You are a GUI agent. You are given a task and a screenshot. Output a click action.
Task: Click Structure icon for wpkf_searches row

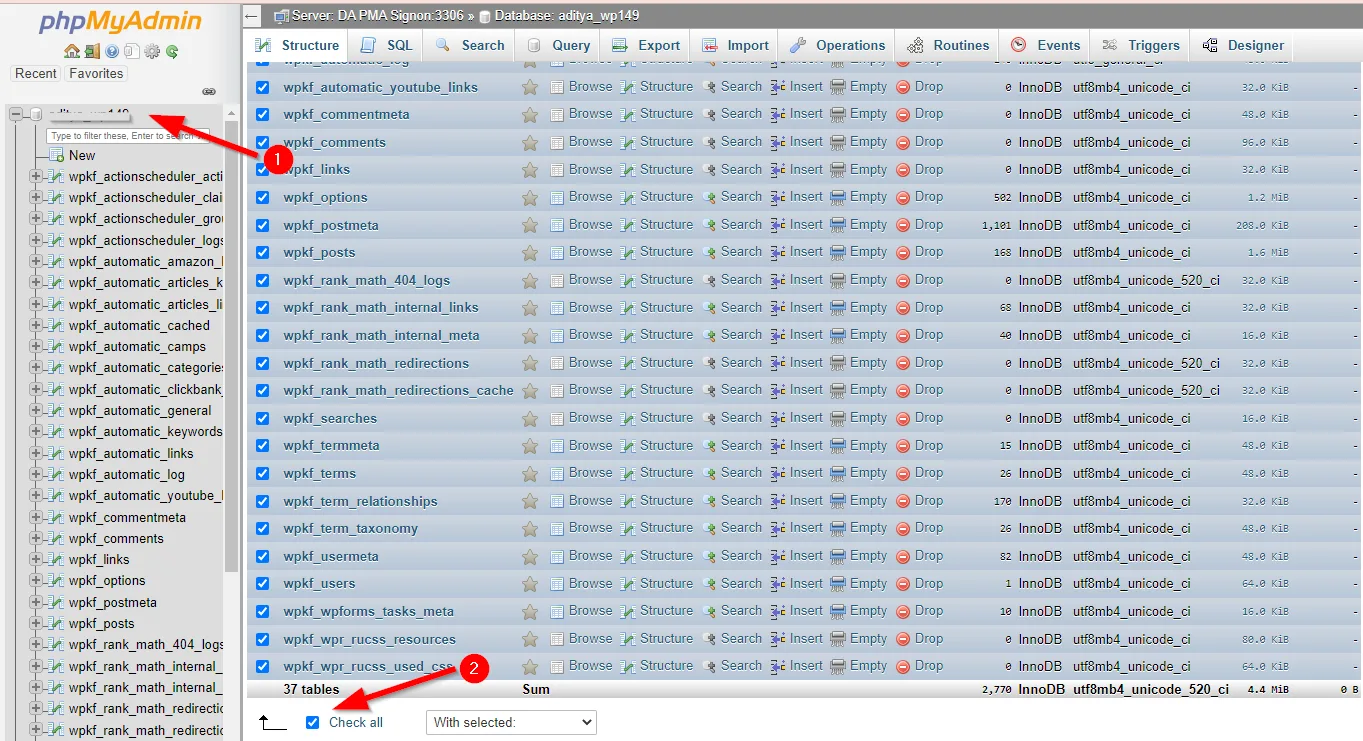(x=628, y=418)
